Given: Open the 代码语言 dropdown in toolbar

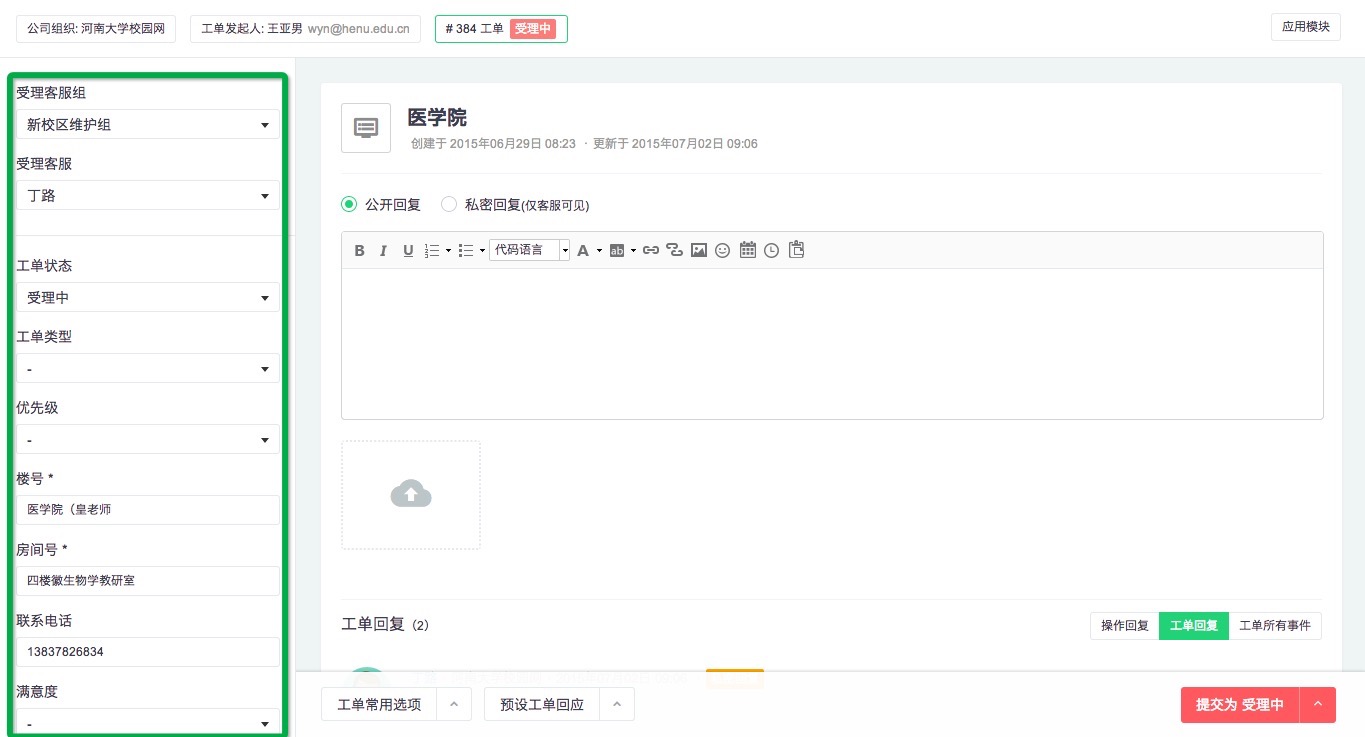Looking at the screenshot, I should coord(530,250).
